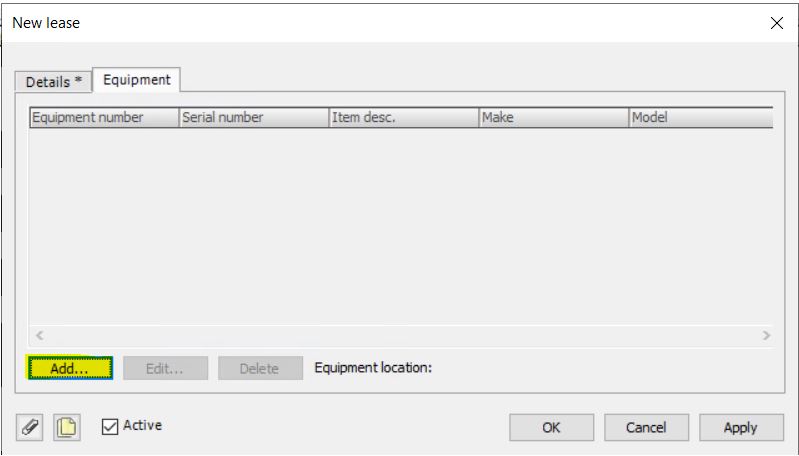
Task: Sort by Serial number column header
Action: click(254, 117)
